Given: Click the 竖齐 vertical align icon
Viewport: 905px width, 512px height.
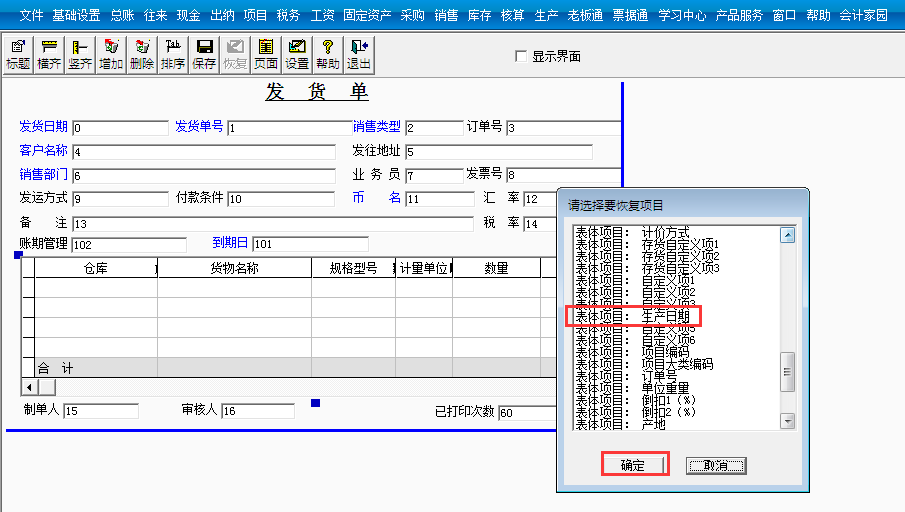Looking at the screenshot, I should 80,54.
